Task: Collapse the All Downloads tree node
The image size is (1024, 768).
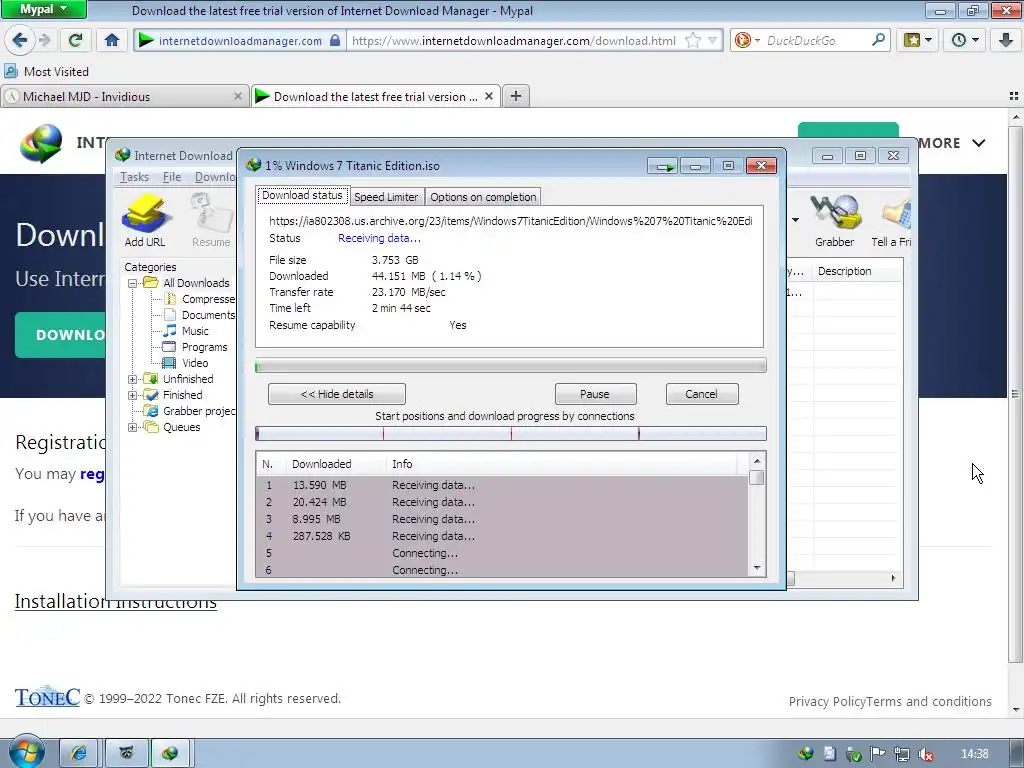Action: pos(133,283)
